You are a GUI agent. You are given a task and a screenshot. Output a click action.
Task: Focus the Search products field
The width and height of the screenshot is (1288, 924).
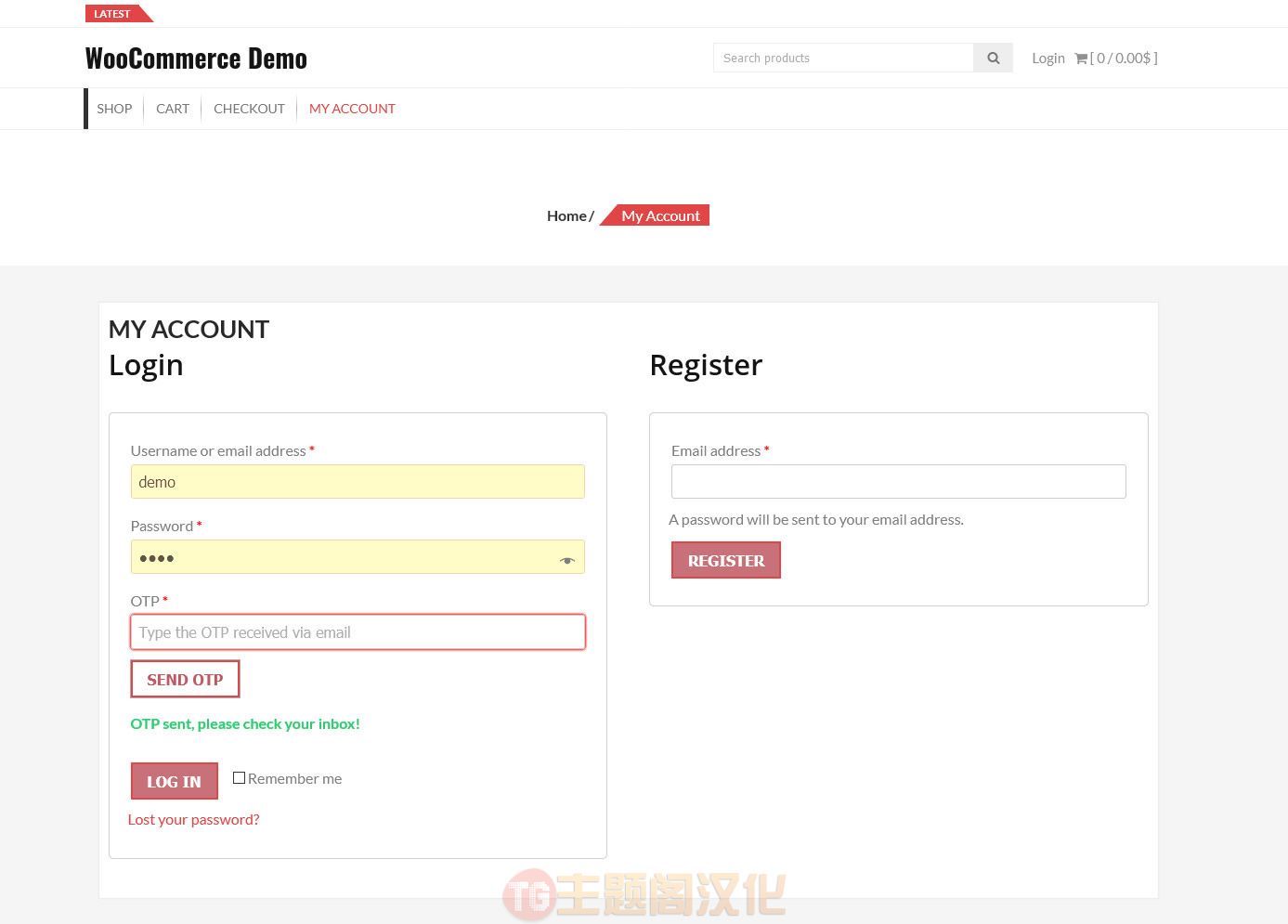tap(843, 58)
